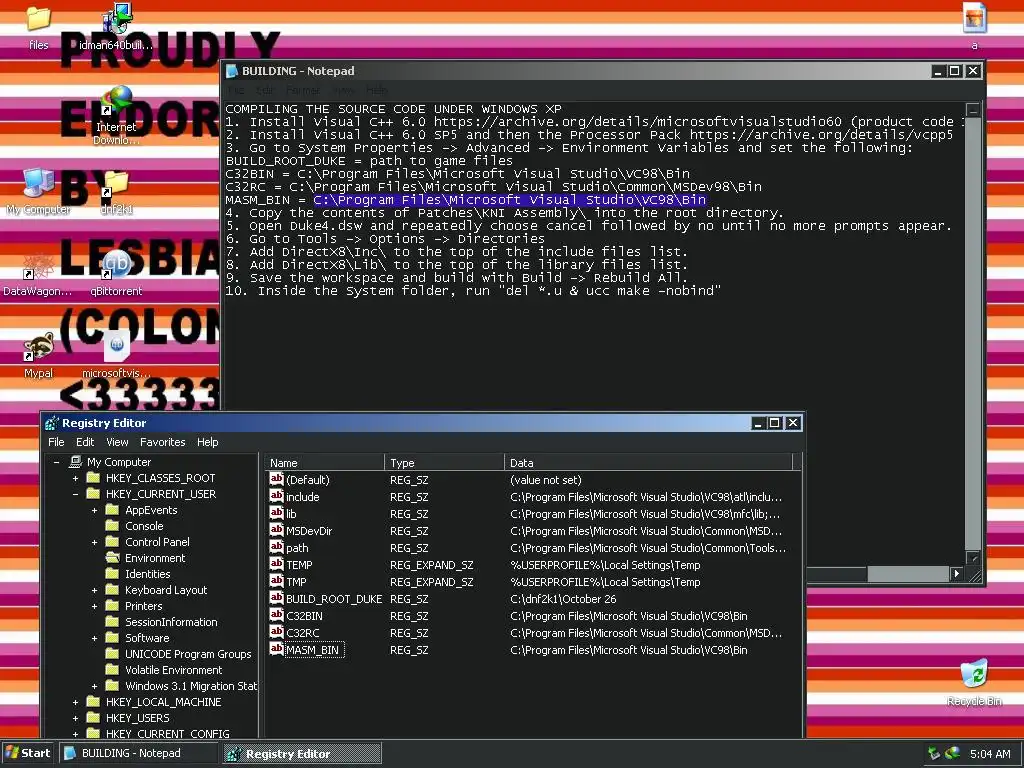
Task: Expand the Software key
Action: [x=95, y=638]
